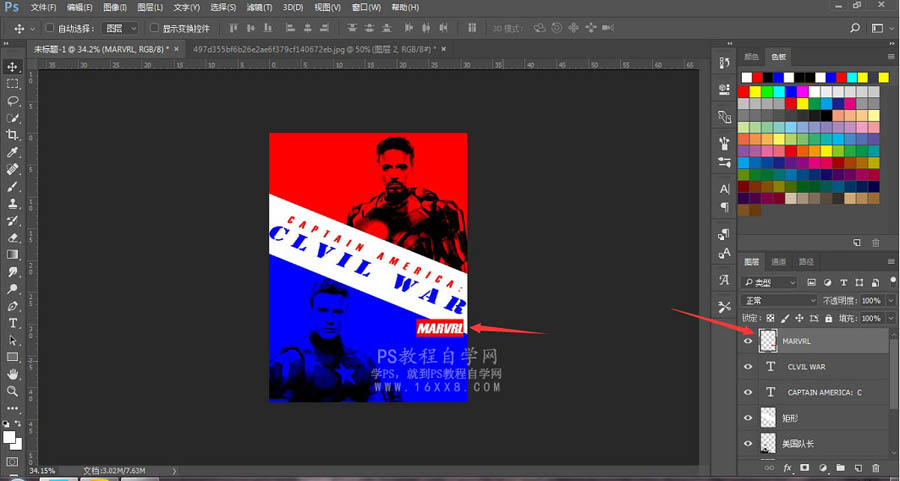The height and width of the screenshot is (481, 900).
Task: Select the Path Selection tool
Action: (12, 340)
